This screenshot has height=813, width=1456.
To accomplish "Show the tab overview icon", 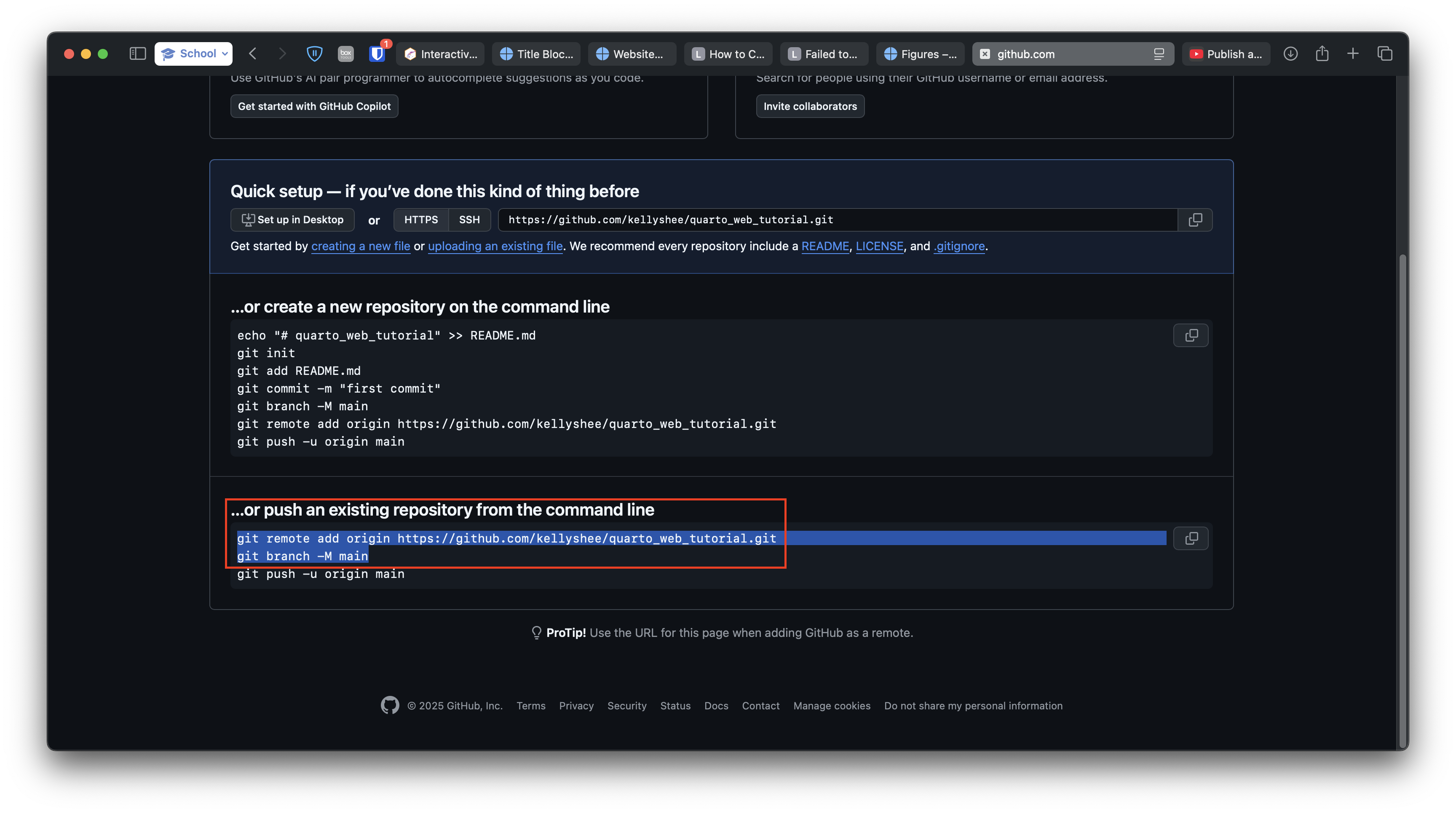I will [1385, 53].
